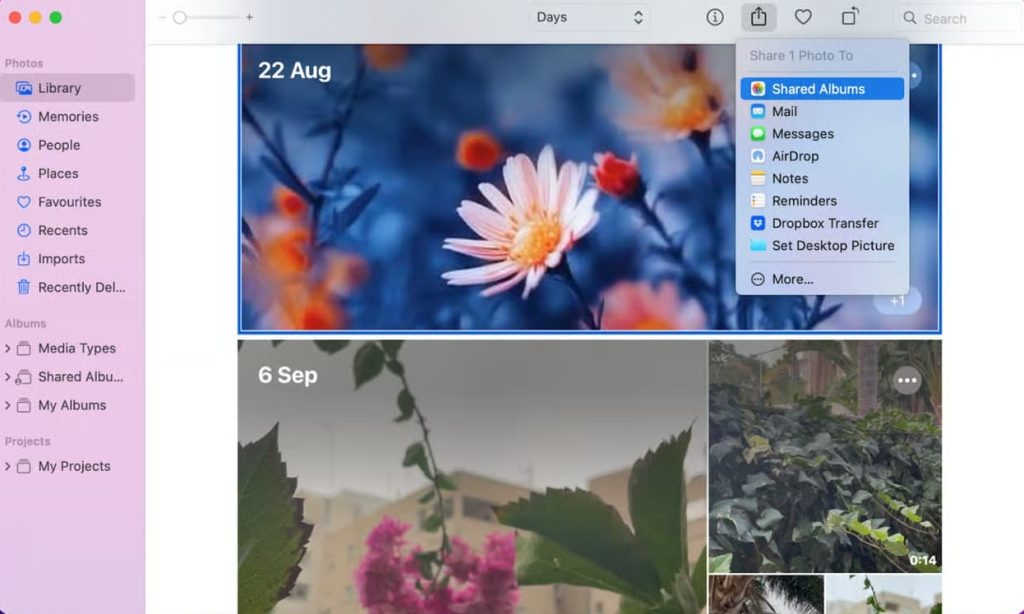Expand the Shared Albums chevron in the sidebar
This screenshot has width=1024, height=614.
point(7,377)
